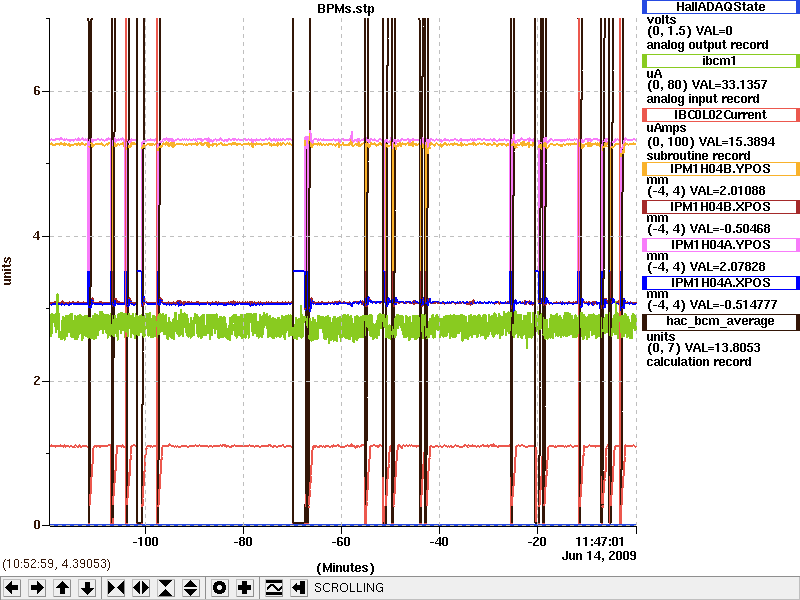Viewport: 800px width, 600px height.
Task: Click the 6 tick label on the y-axis
Action: [x=36, y=91]
